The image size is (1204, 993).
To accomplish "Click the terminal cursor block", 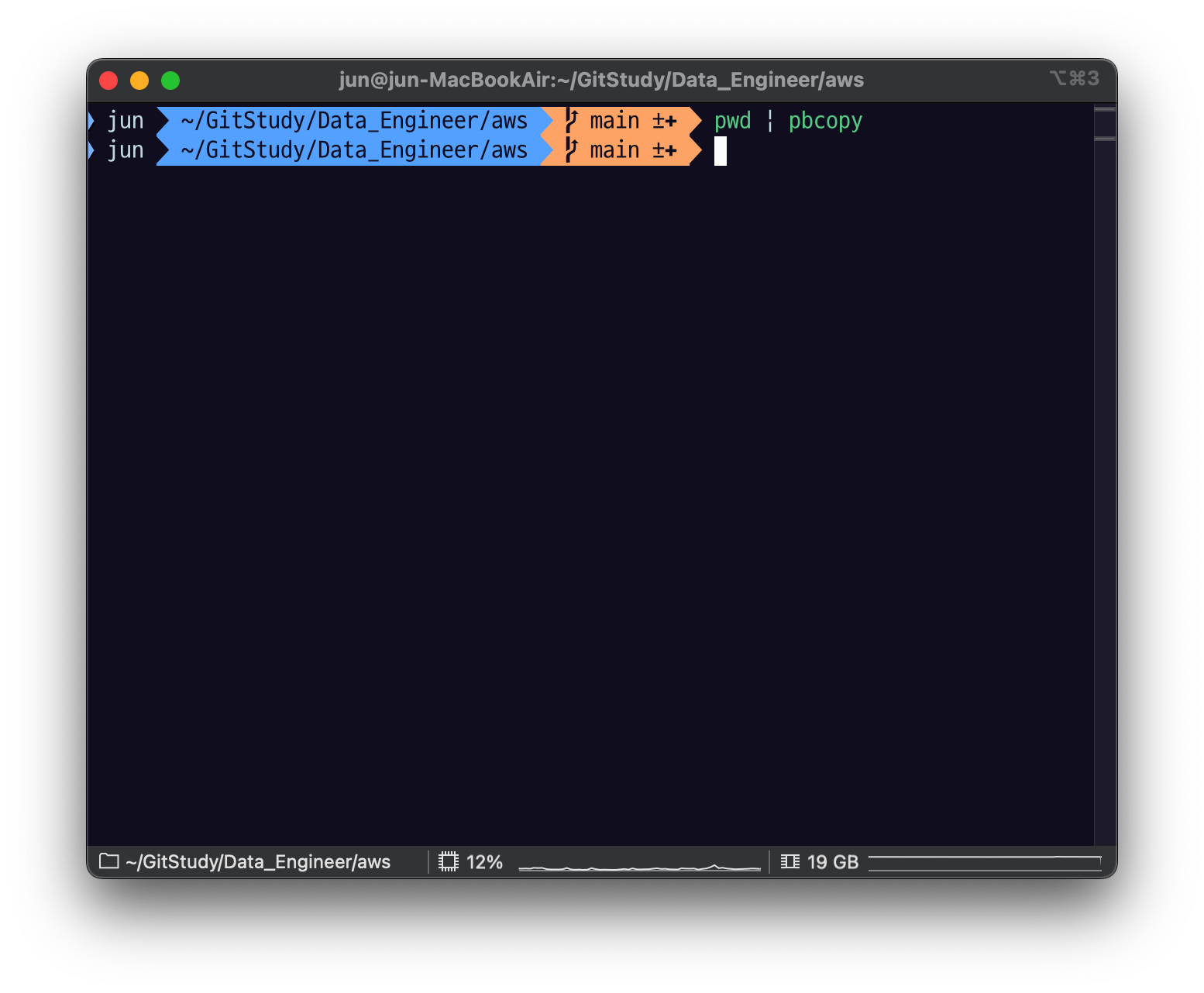I will click(x=721, y=151).
